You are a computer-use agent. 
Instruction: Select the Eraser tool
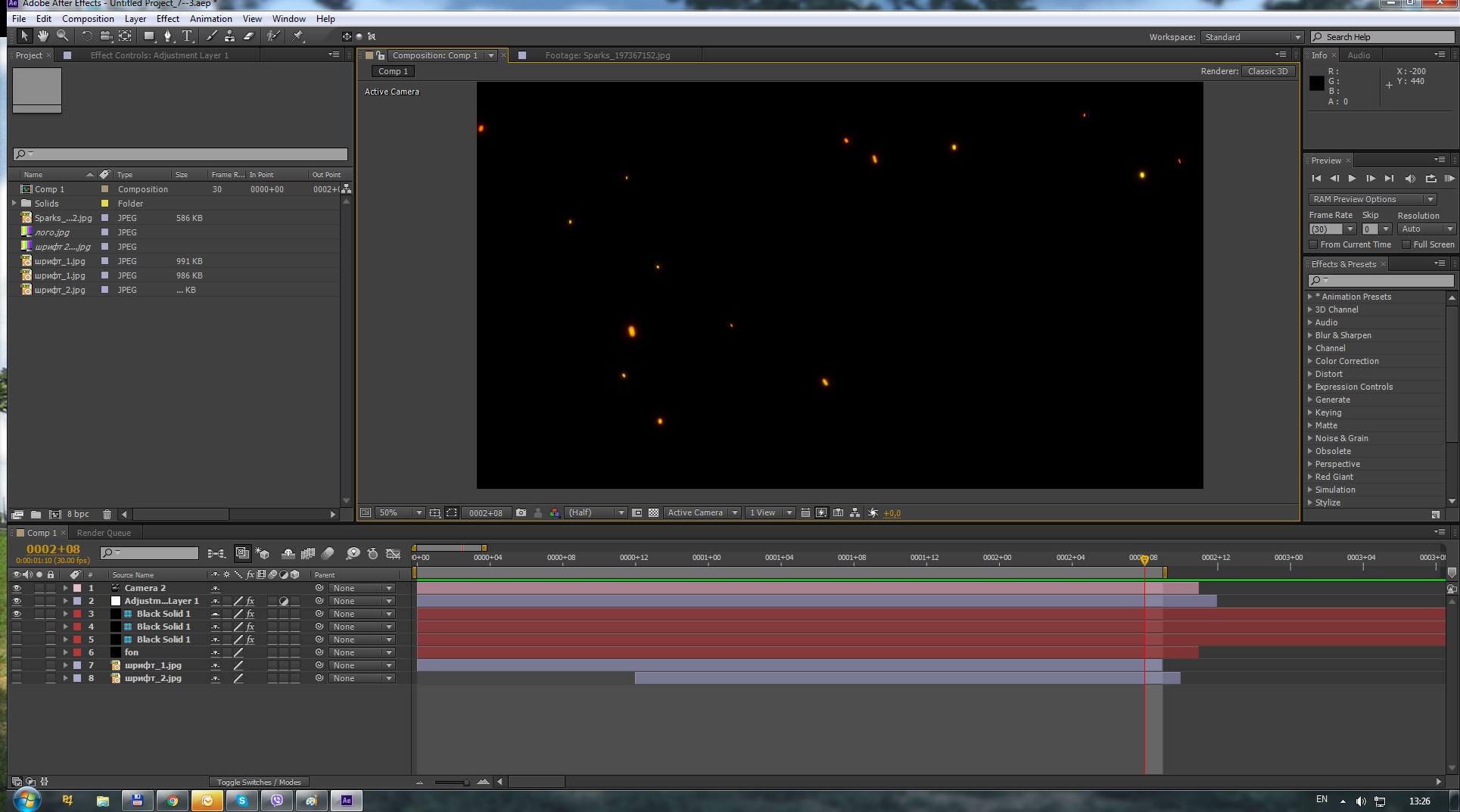click(x=248, y=36)
